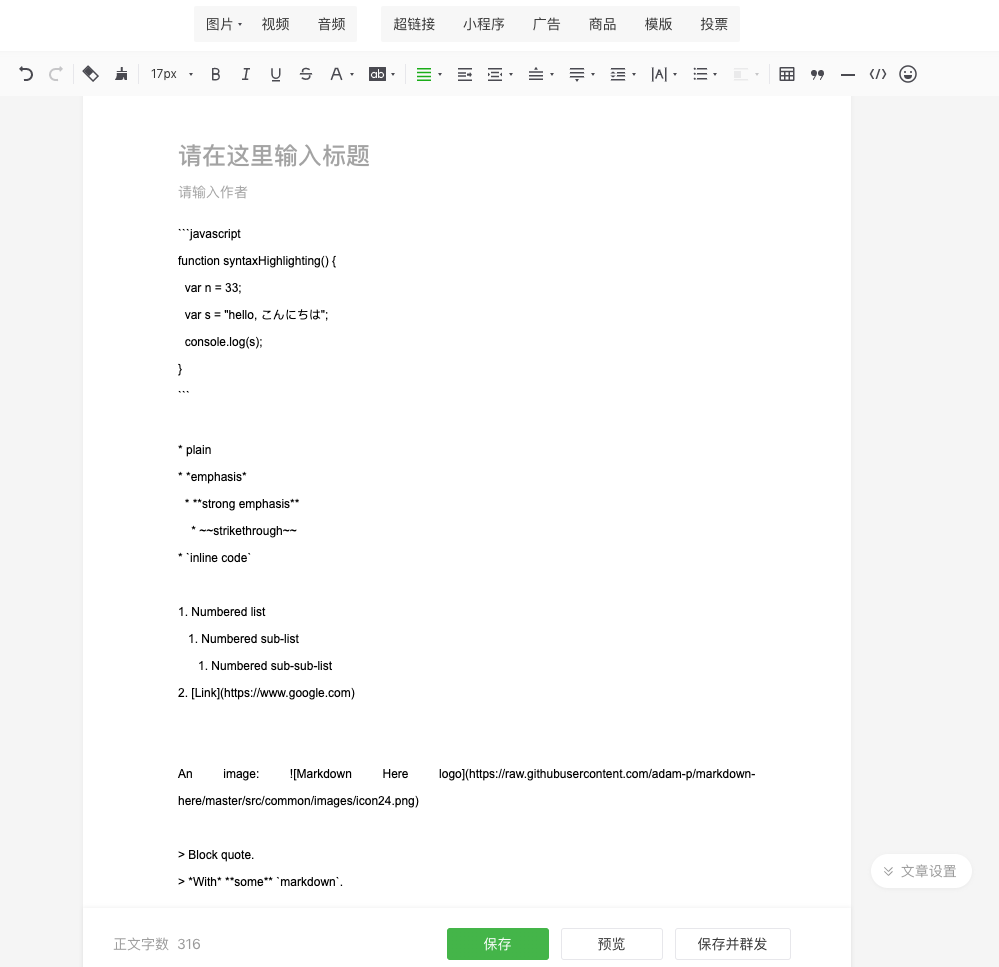Click the line spacing icon
The image size is (999, 967).
[617, 74]
